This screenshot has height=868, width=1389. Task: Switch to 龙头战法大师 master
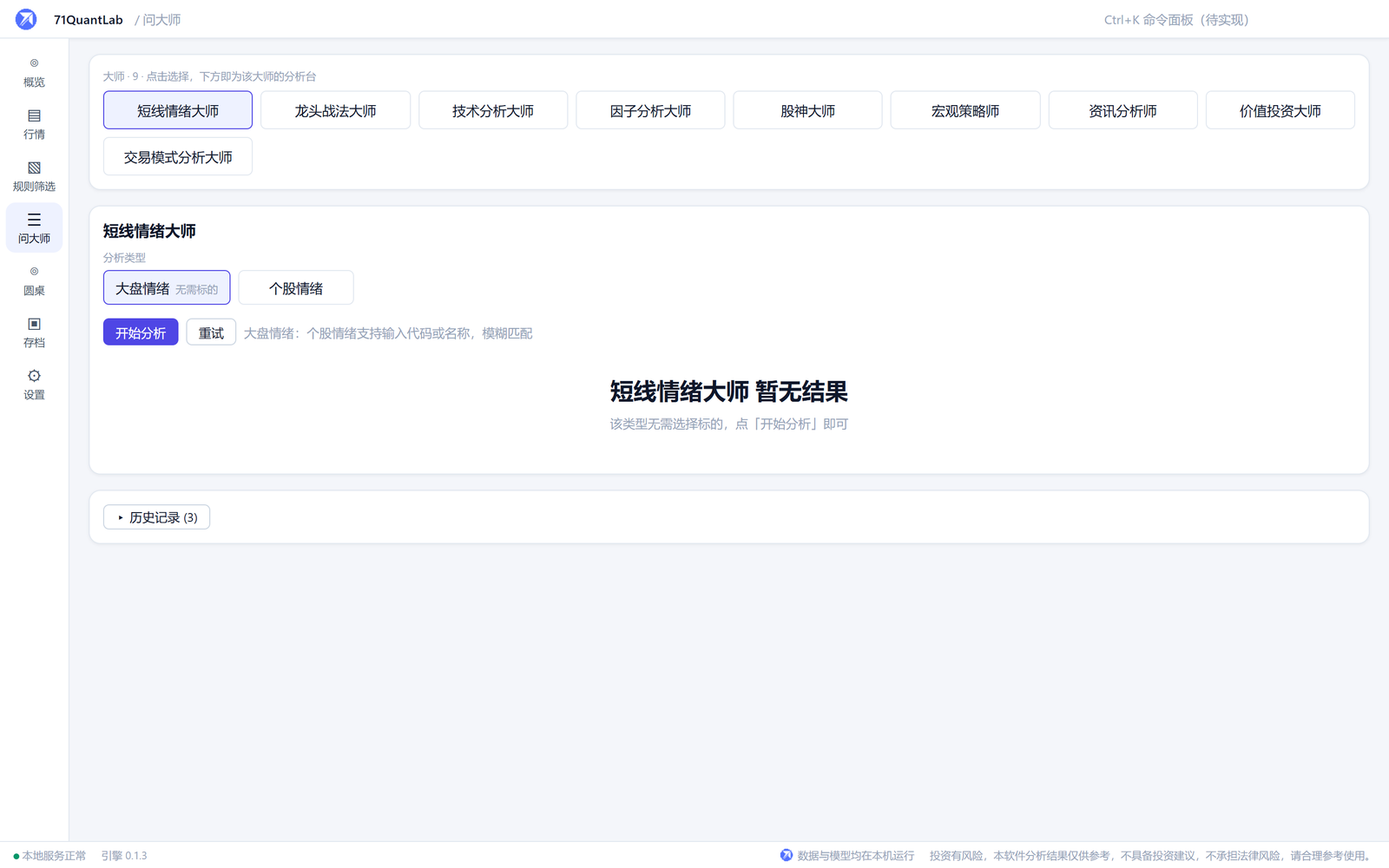pos(335,110)
